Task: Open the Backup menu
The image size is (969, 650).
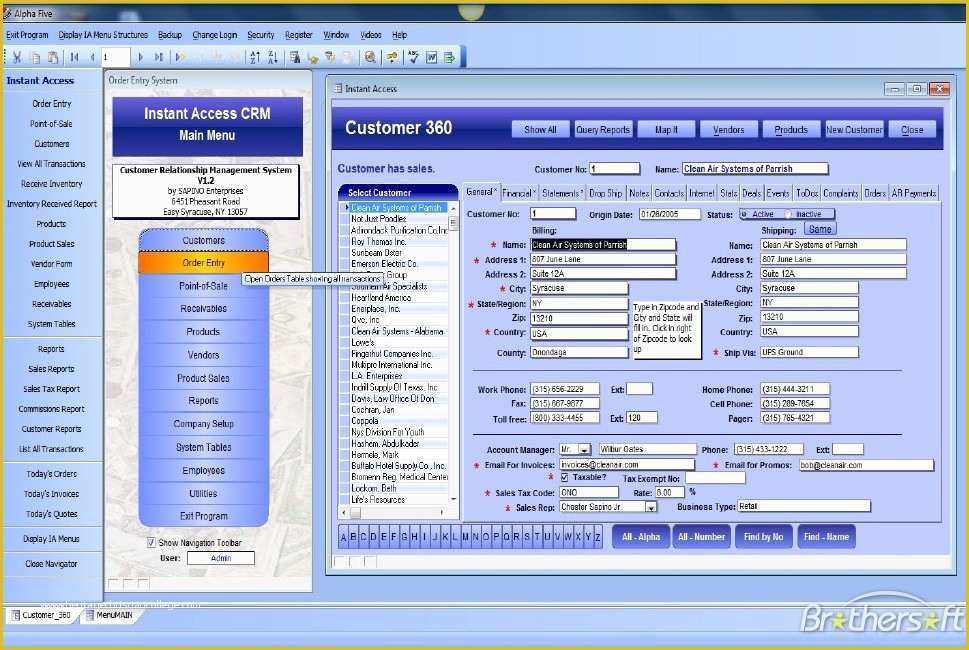Action: [x=169, y=35]
